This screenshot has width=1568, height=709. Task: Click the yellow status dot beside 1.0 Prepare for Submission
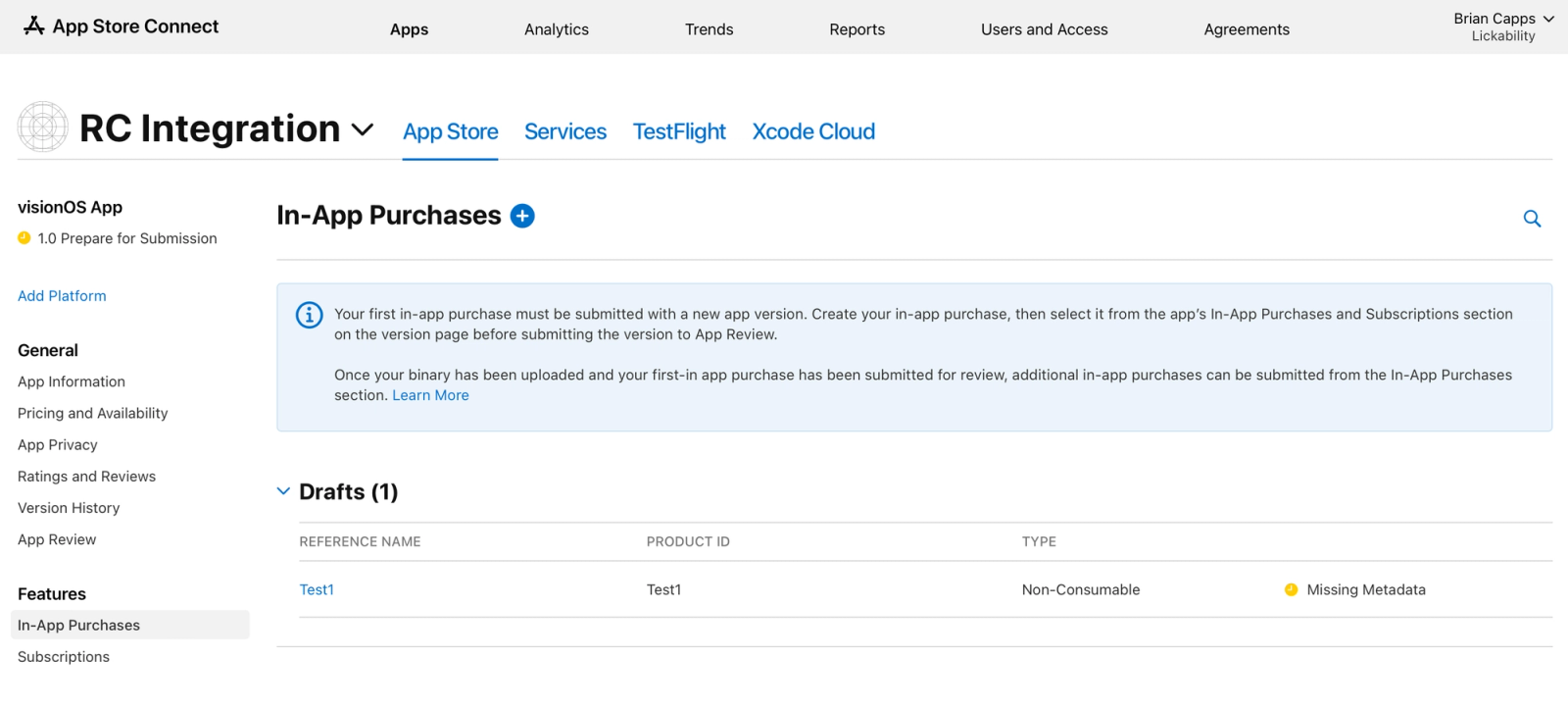point(24,238)
